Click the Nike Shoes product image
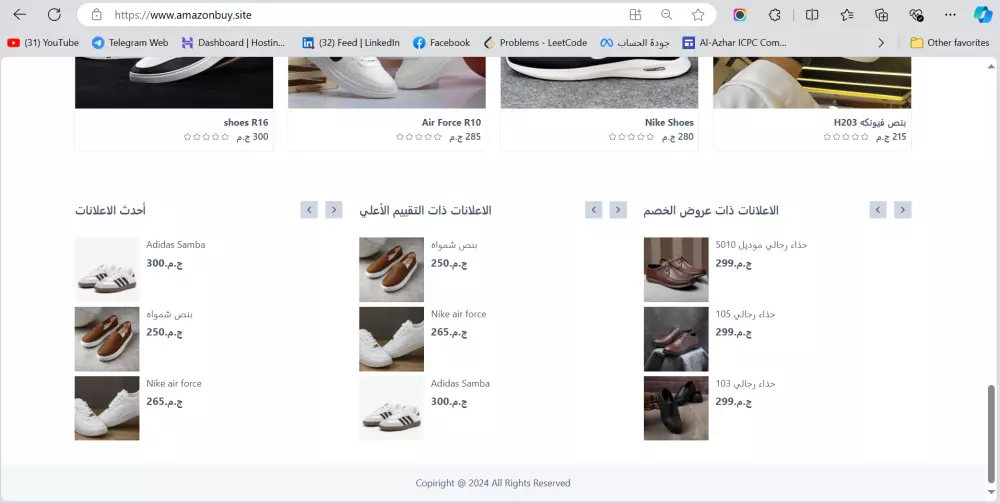The height and width of the screenshot is (503, 1000). click(599, 82)
